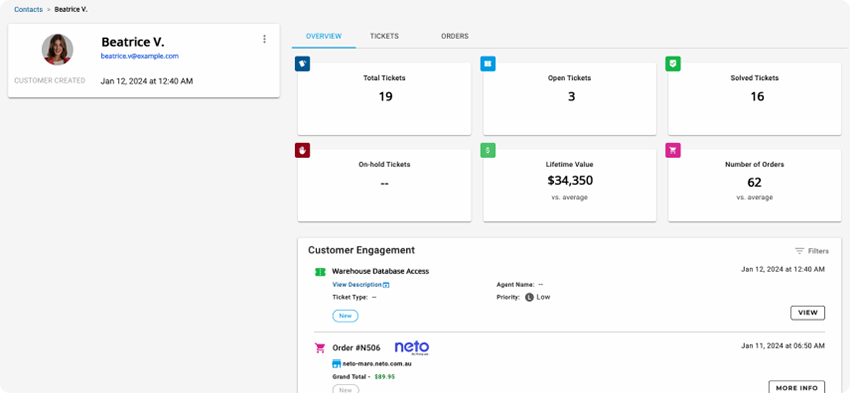Click the beatrice.v@example.com email link
850x393 pixels.
point(140,56)
